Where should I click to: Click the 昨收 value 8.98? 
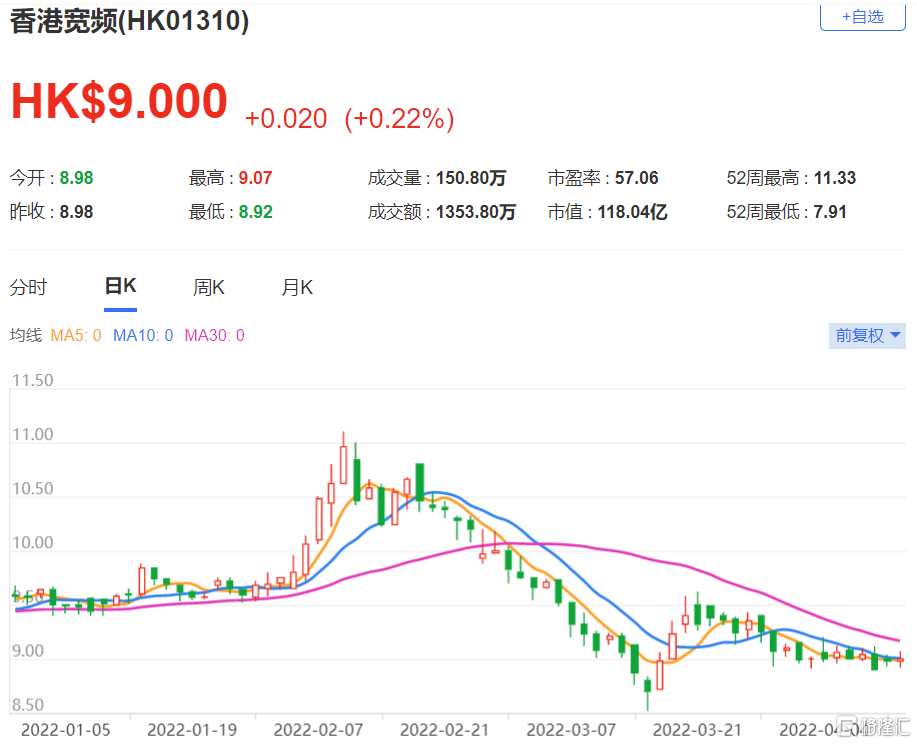tap(77, 212)
